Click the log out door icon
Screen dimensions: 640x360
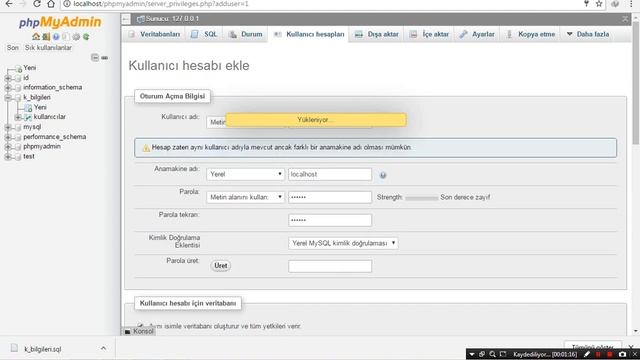(x=46, y=37)
